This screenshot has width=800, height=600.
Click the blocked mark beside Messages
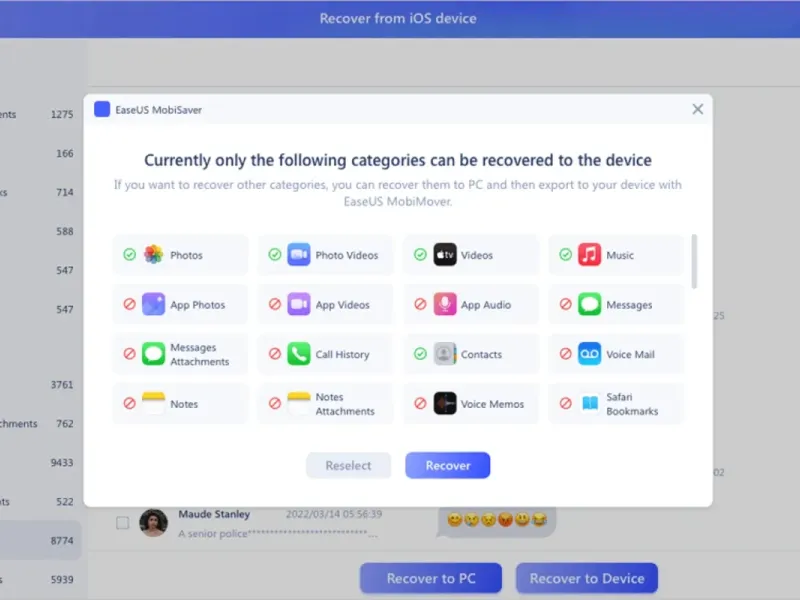pyautogui.click(x=565, y=304)
